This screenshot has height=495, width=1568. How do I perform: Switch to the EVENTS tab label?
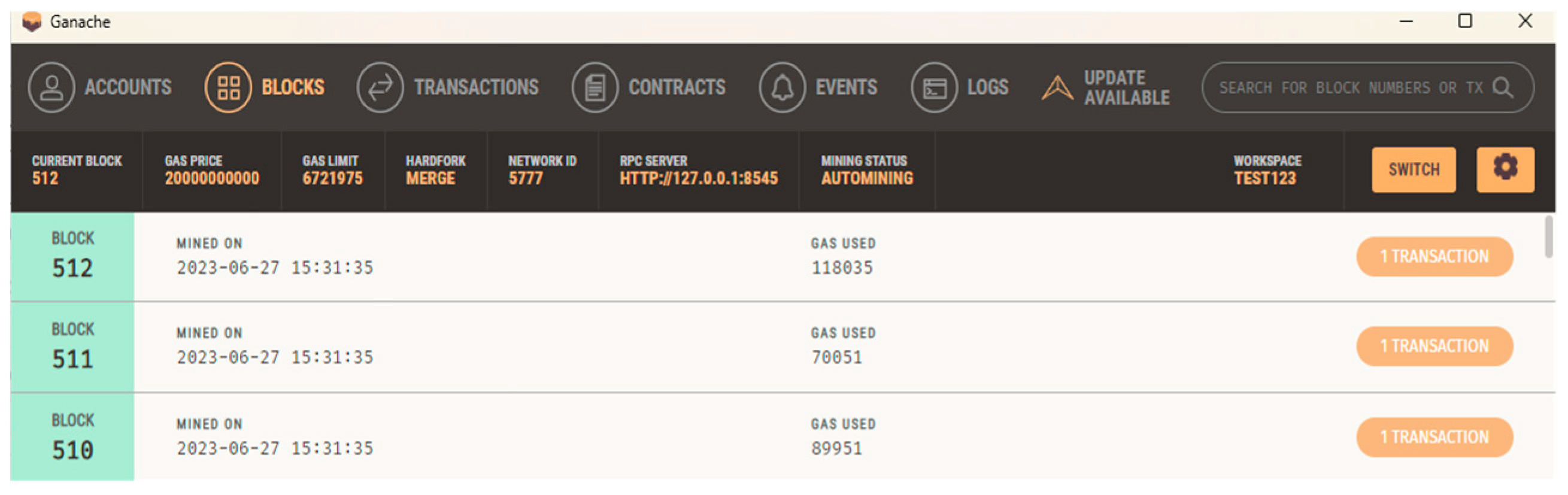847,87
